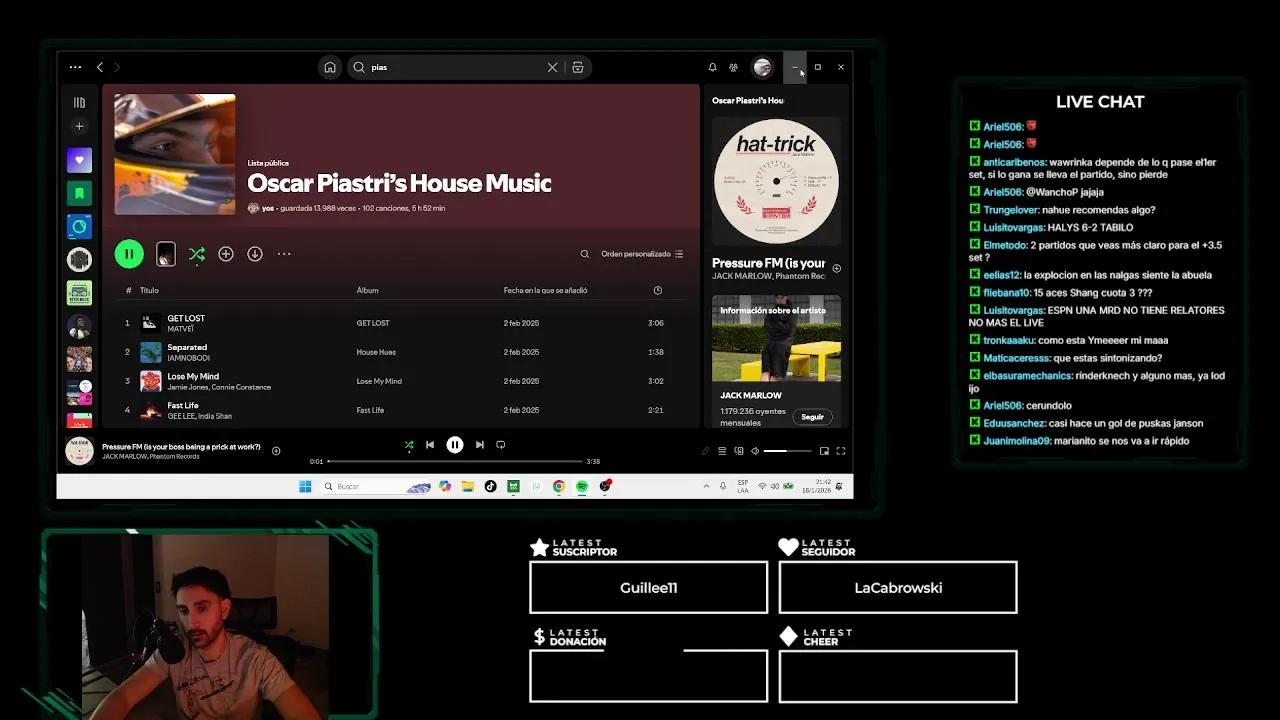Pause playlist with large green button
The width and height of the screenshot is (1280, 720).
point(129,254)
